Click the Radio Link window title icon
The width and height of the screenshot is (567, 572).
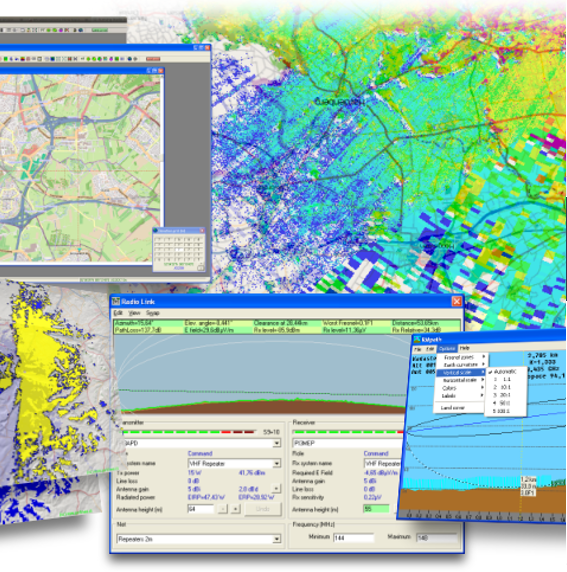[116, 301]
